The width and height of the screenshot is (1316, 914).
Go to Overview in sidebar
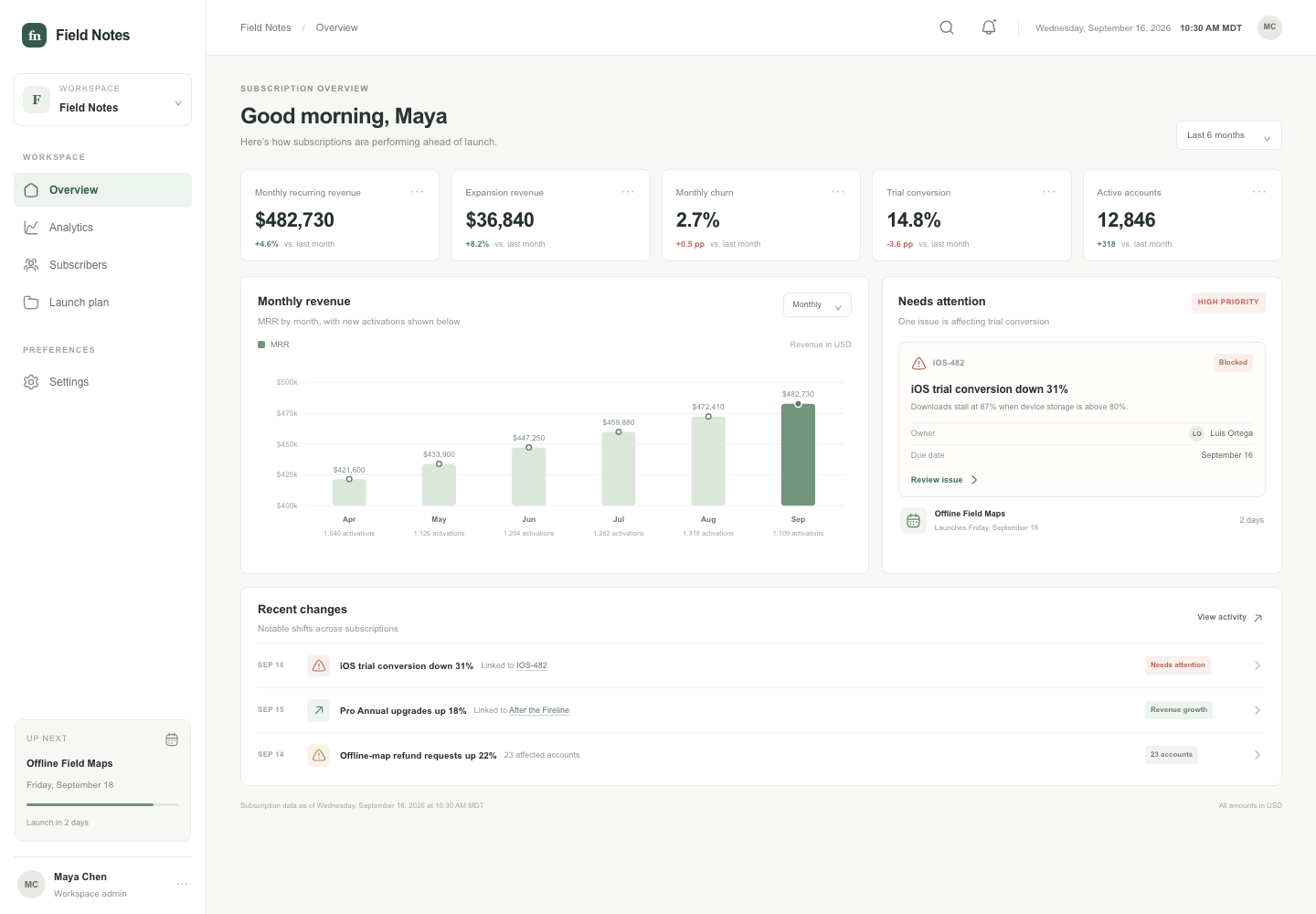(102, 190)
